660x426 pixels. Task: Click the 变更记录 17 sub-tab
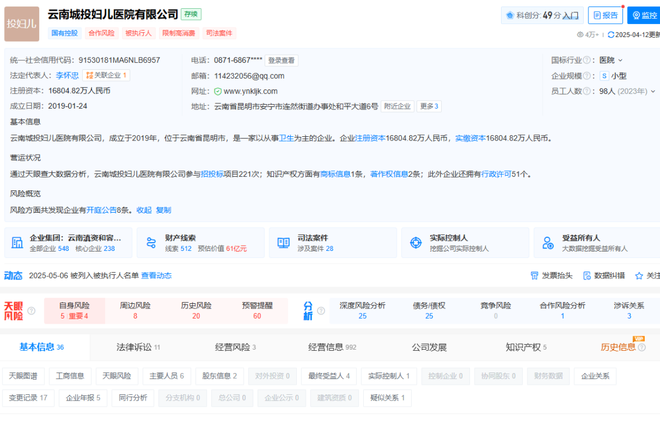(28, 398)
